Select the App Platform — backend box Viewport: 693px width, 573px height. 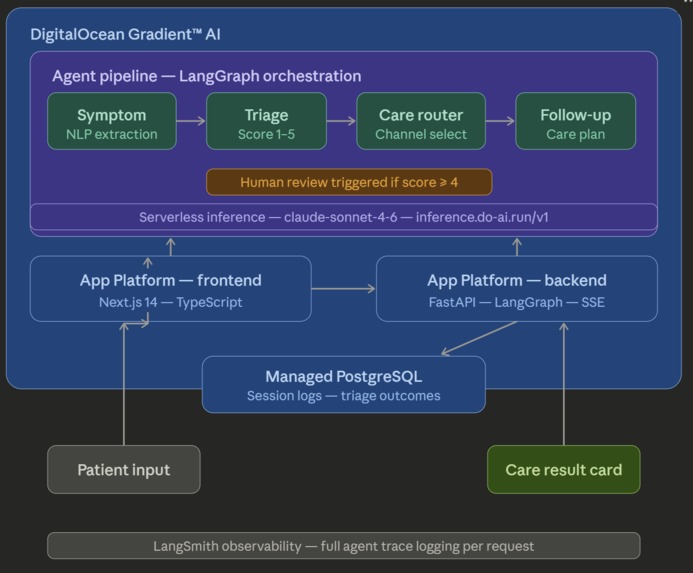pyautogui.click(x=517, y=289)
